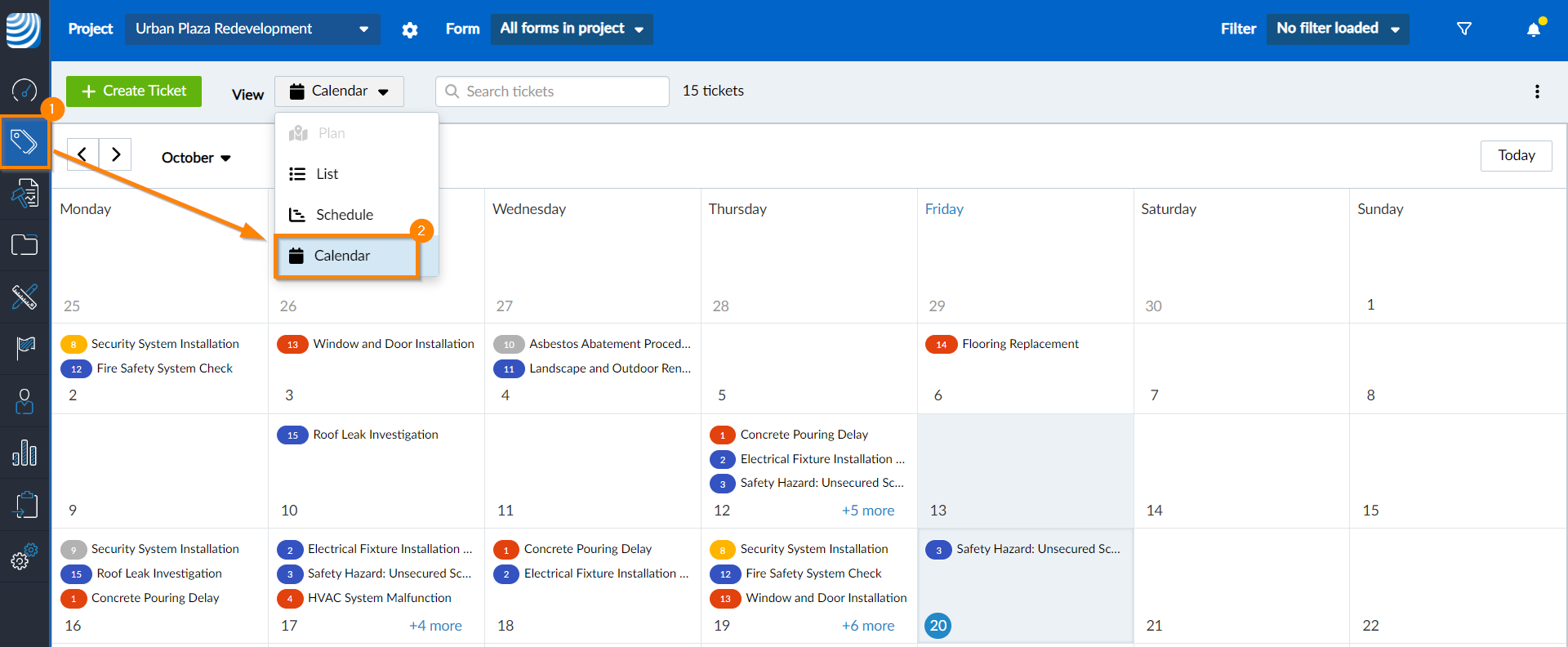The width and height of the screenshot is (1568, 647).
Task: Jump to Today button
Action: [1516, 155]
